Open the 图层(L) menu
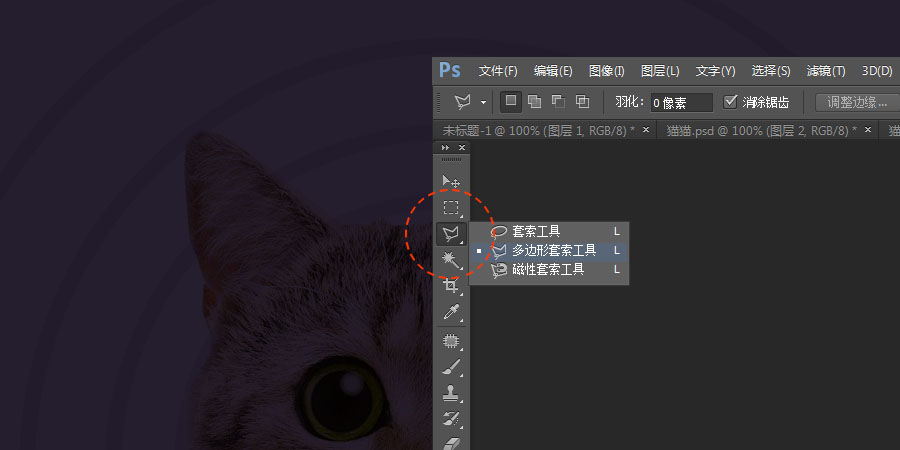 (x=660, y=71)
